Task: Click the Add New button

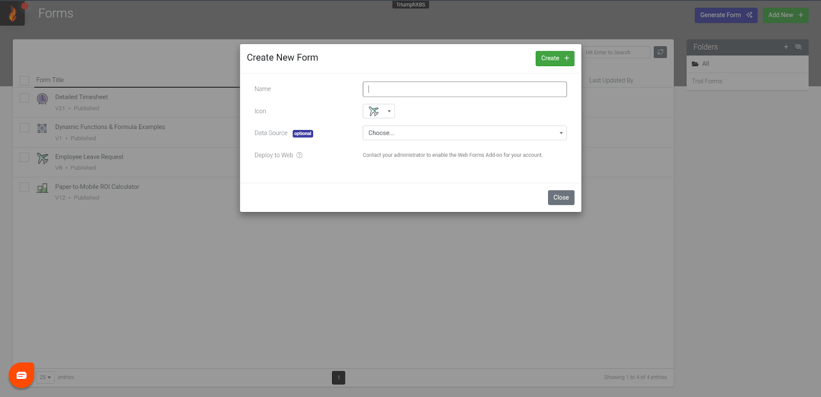Action: tap(785, 15)
